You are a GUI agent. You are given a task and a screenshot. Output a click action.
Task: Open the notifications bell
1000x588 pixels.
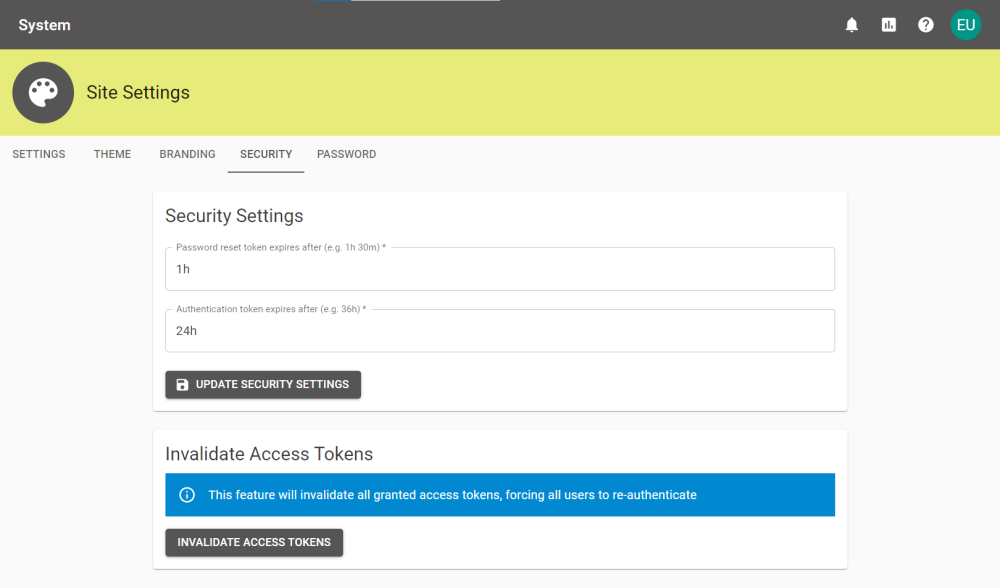(851, 25)
